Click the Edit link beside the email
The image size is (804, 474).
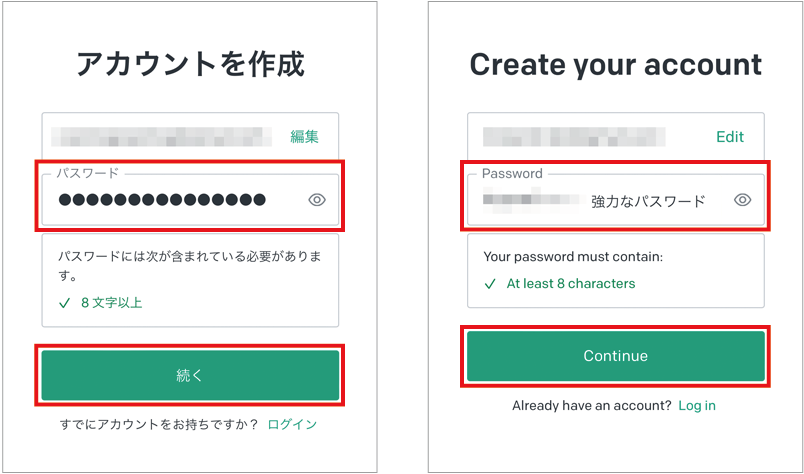point(730,136)
